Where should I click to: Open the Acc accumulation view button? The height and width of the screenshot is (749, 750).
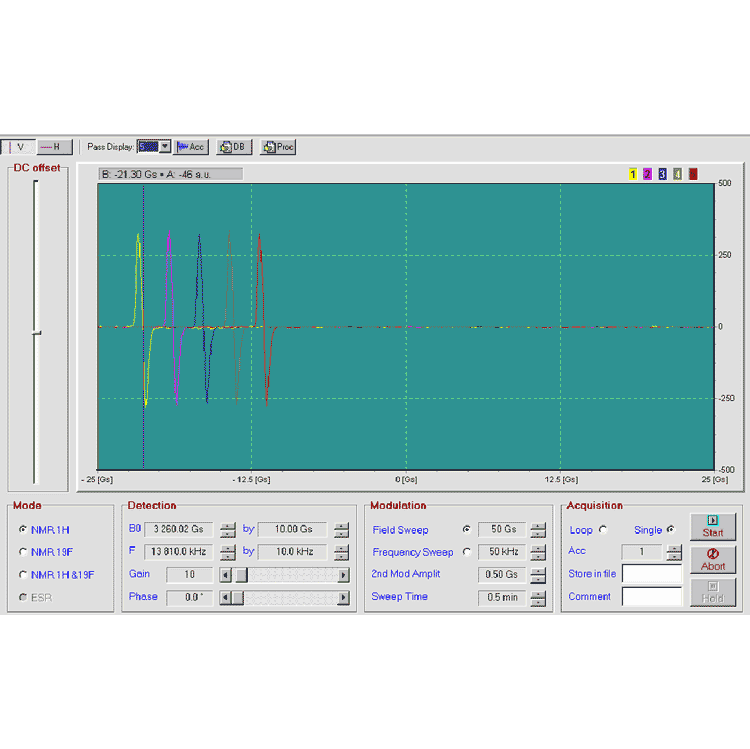pos(191,147)
